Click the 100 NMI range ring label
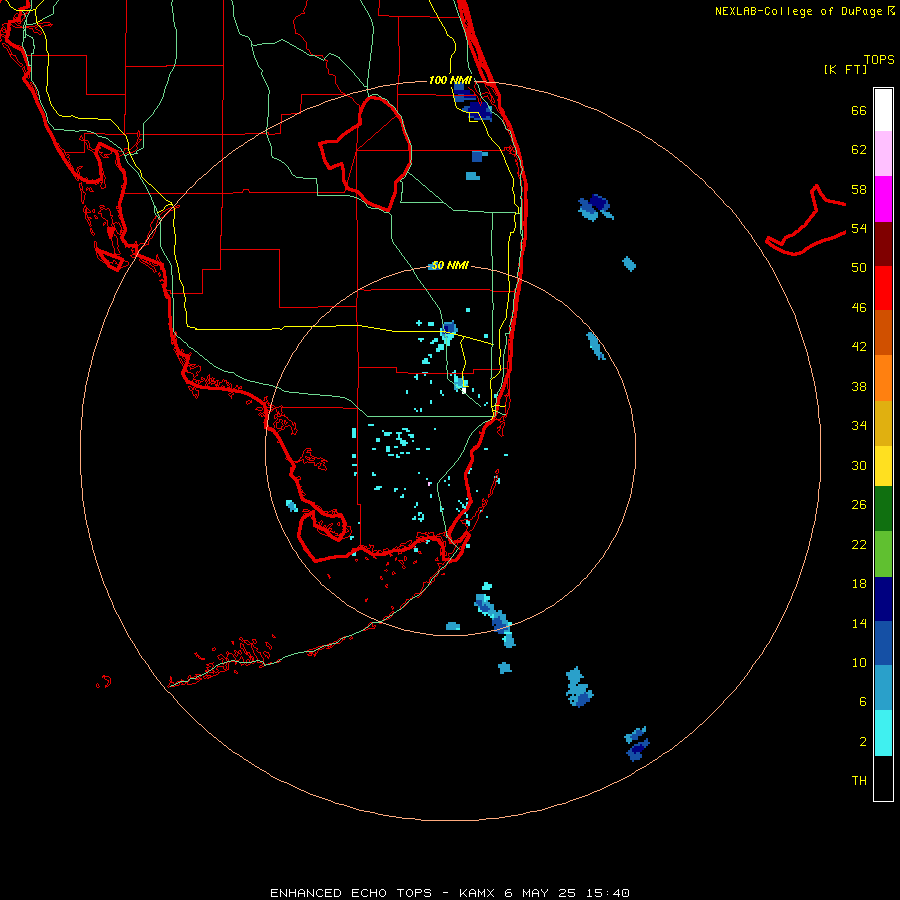The width and height of the screenshot is (900, 900). tap(450, 80)
